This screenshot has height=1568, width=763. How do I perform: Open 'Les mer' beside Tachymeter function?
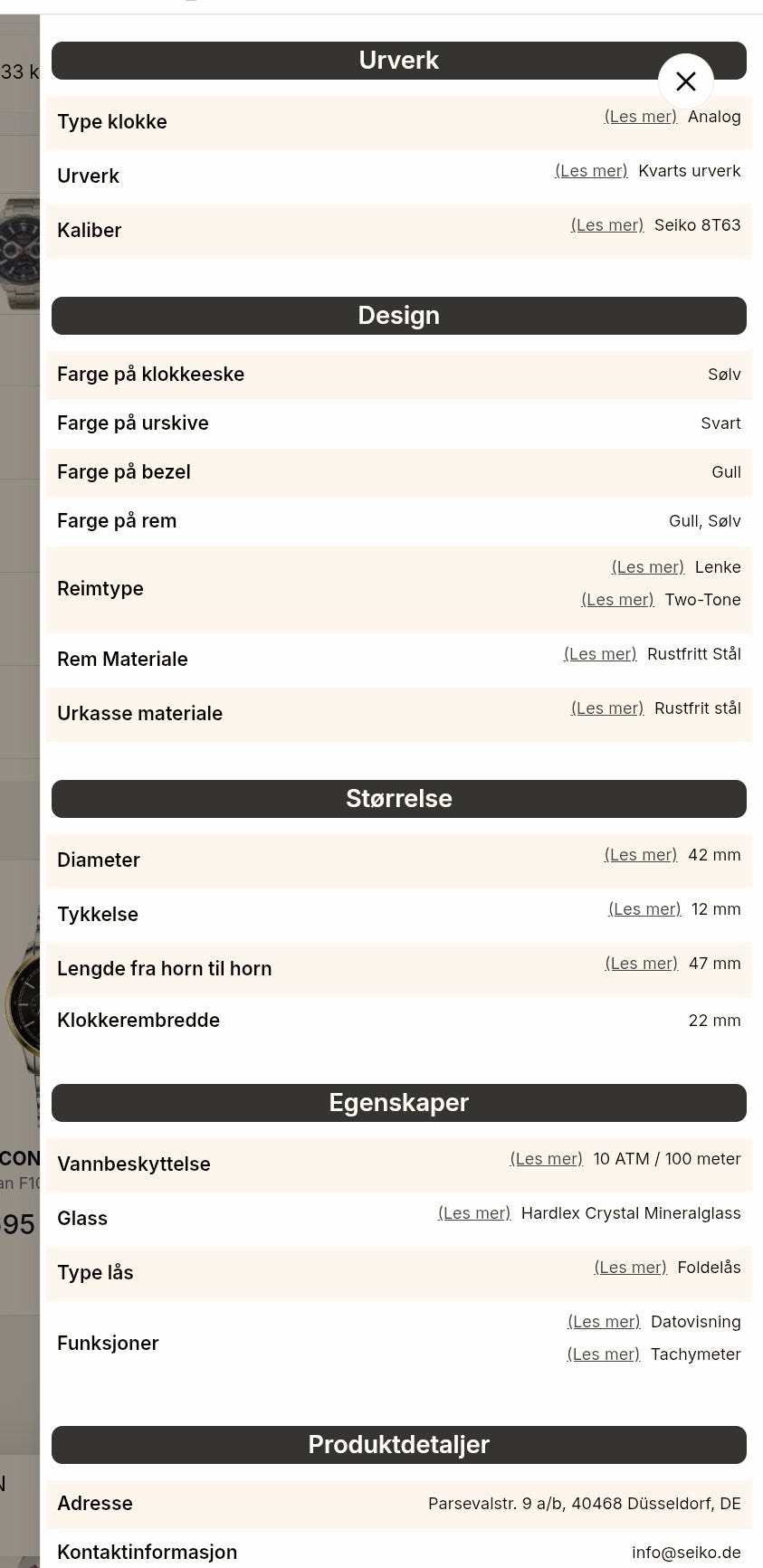(x=603, y=1354)
